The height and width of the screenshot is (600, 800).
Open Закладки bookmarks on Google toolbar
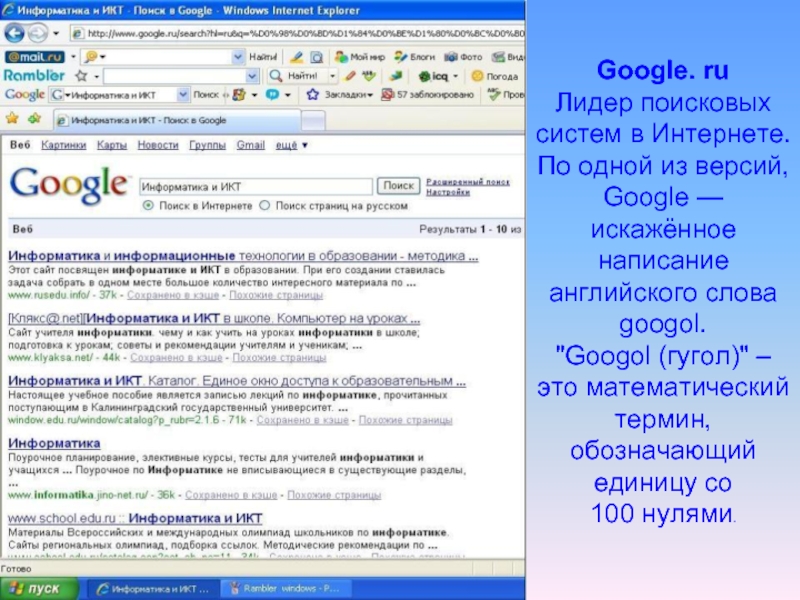[x=340, y=94]
